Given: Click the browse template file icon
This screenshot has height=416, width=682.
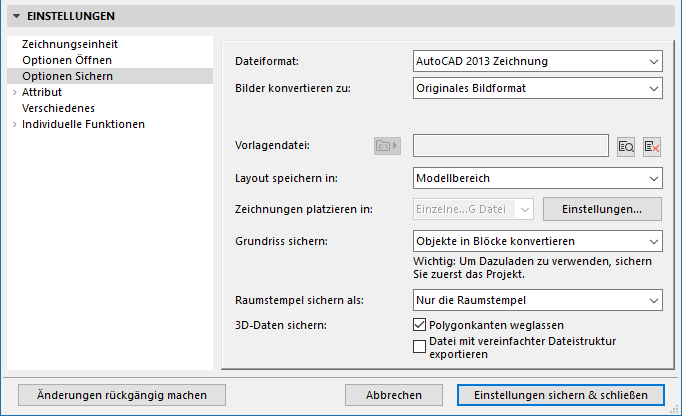Looking at the screenshot, I should pos(627,146).
